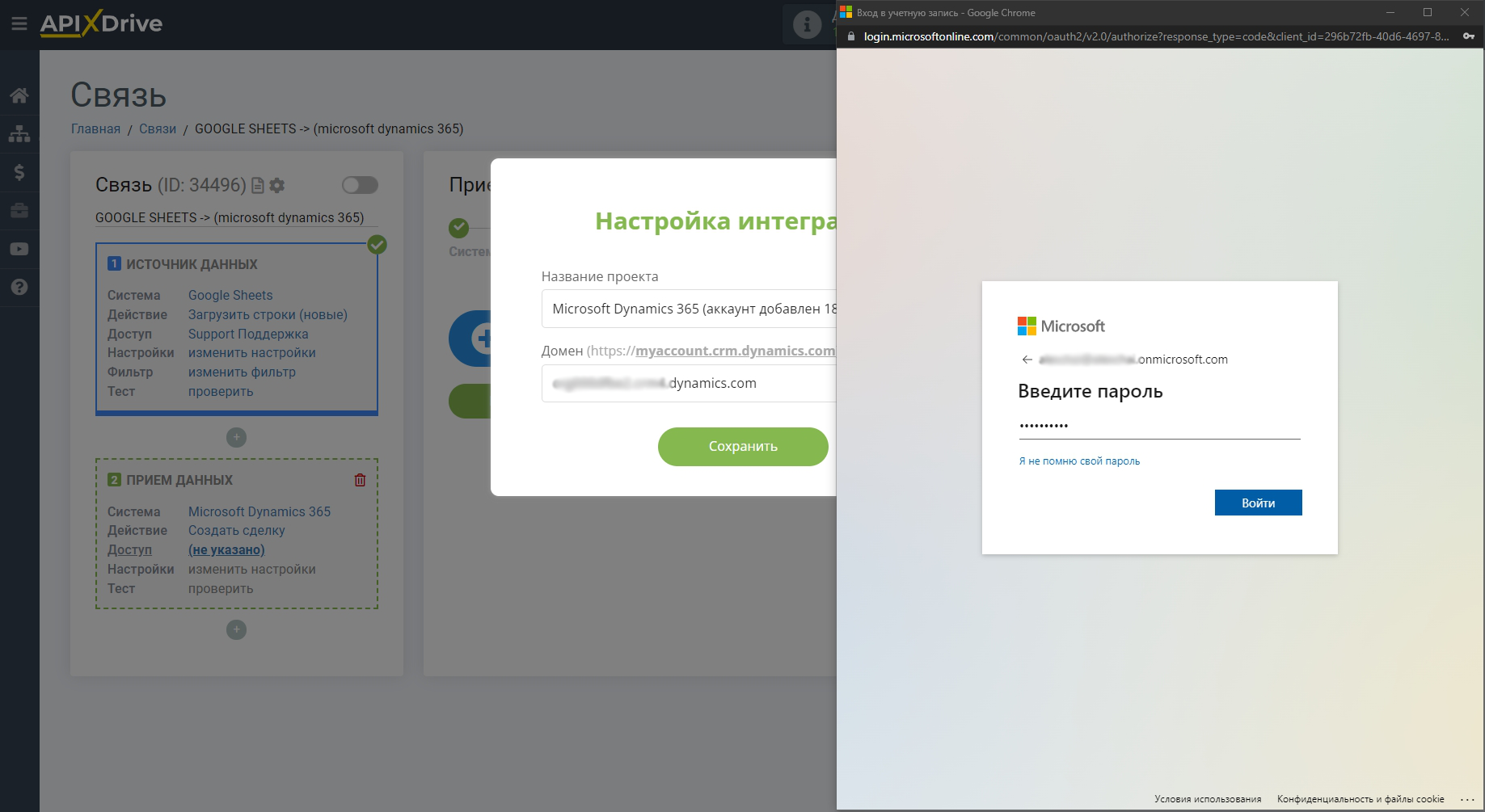Open Условия использования footer link
Viewport: 1485px width, 812px height.
click(x=1208, y=799)
